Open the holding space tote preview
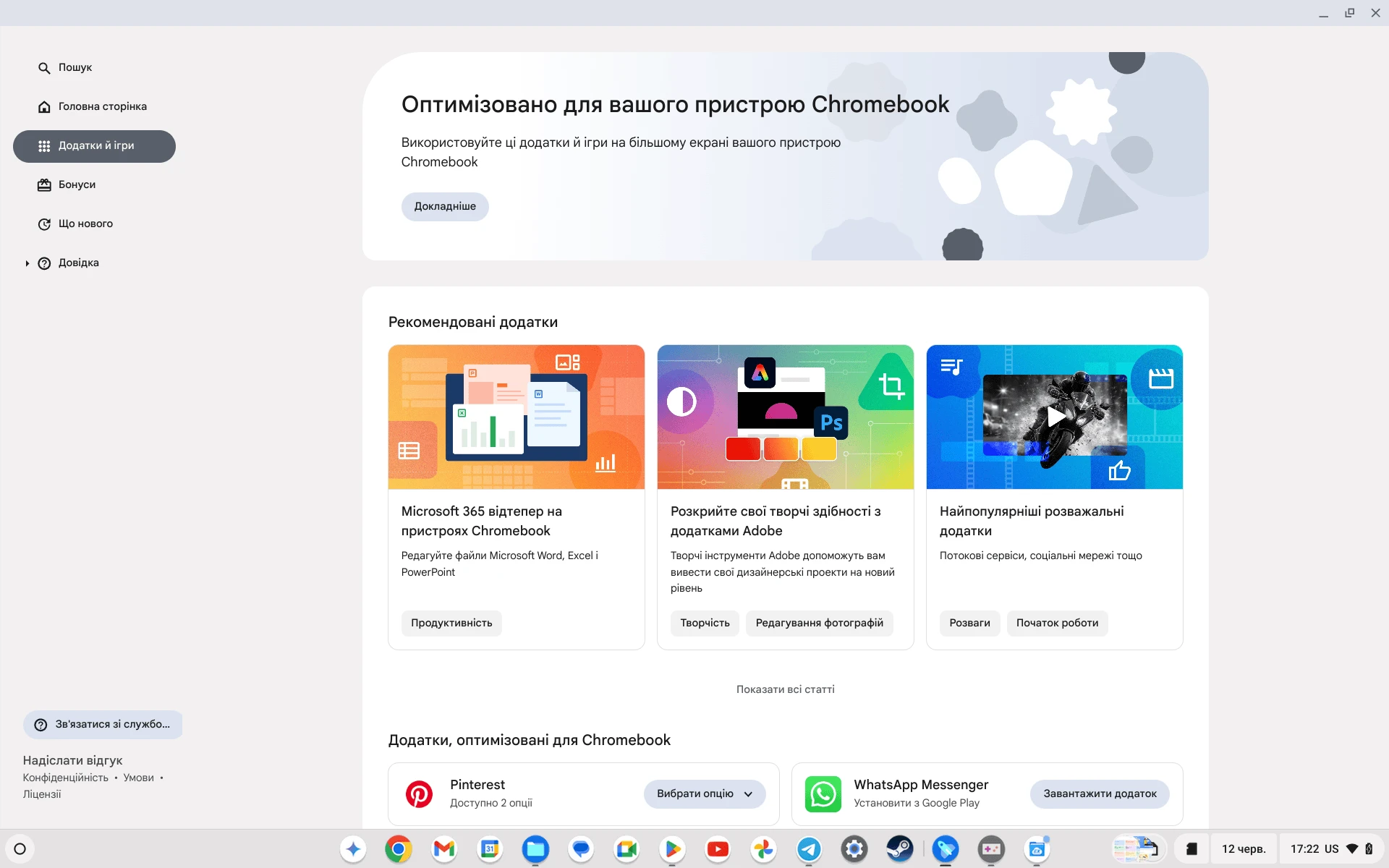Viewport: 1389px width, 868px height. click(1139, 849)
